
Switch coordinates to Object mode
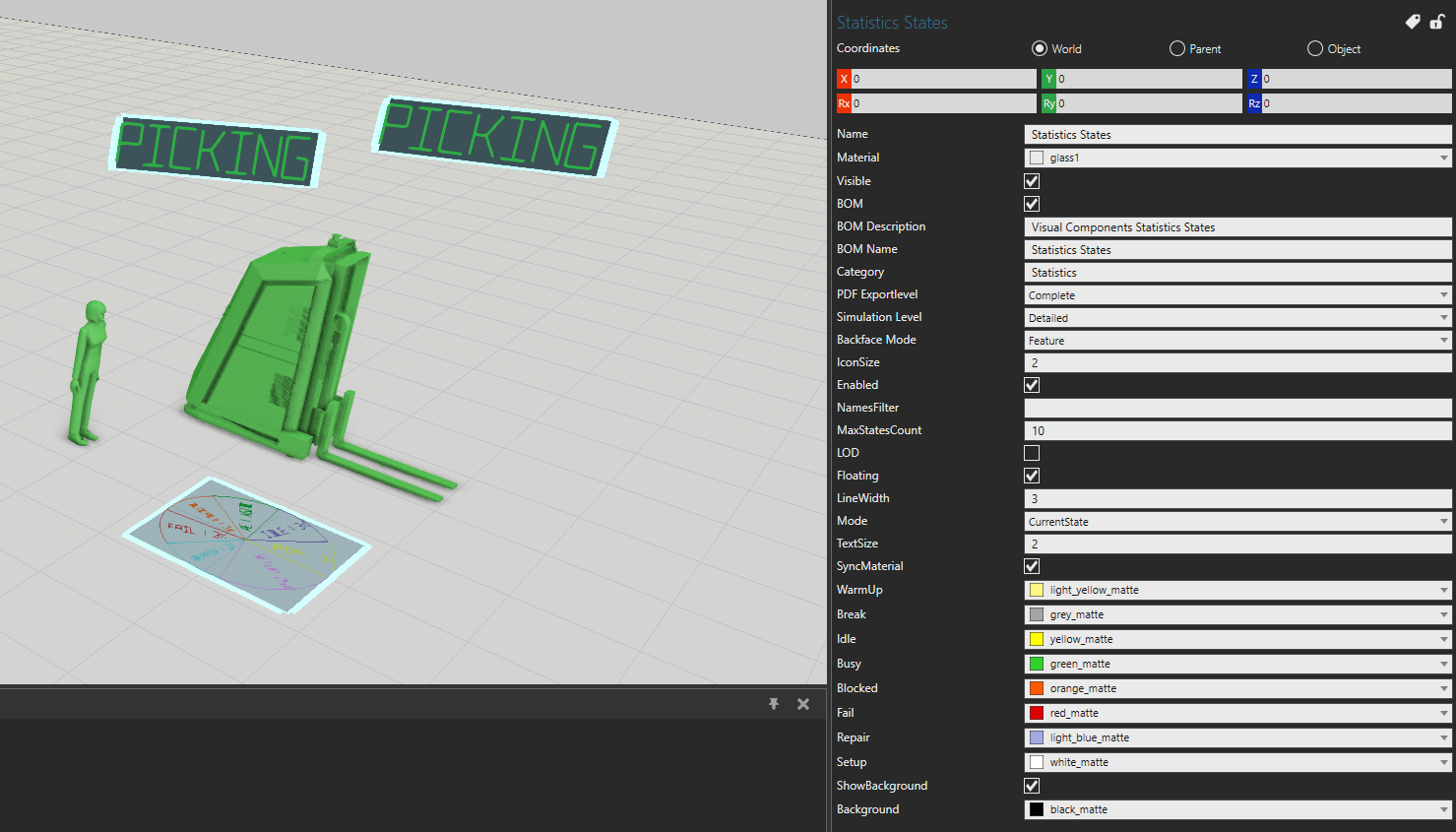coord(1315,48)
